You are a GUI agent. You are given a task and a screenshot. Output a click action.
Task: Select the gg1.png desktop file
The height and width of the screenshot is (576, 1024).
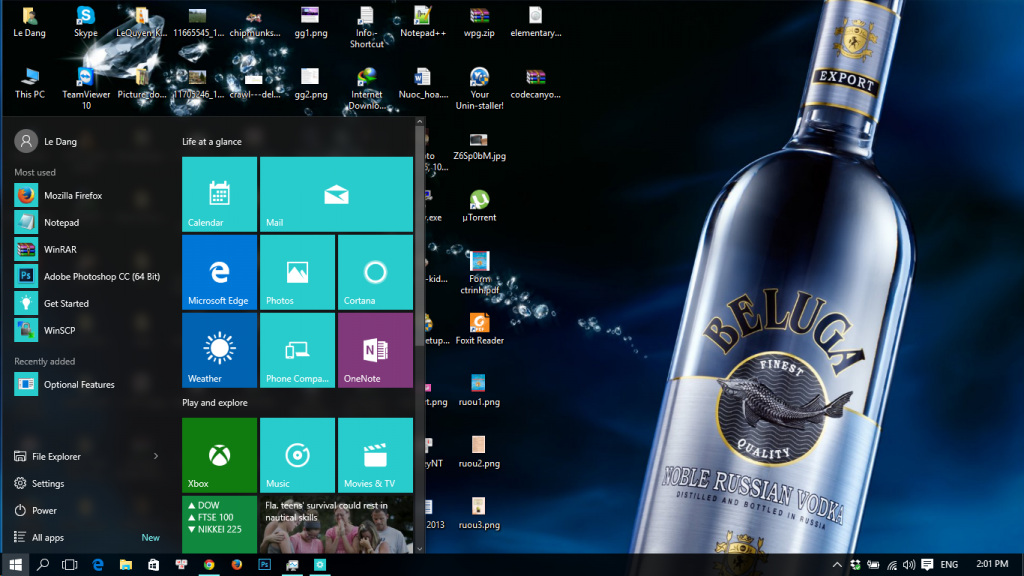pos(310,22)
